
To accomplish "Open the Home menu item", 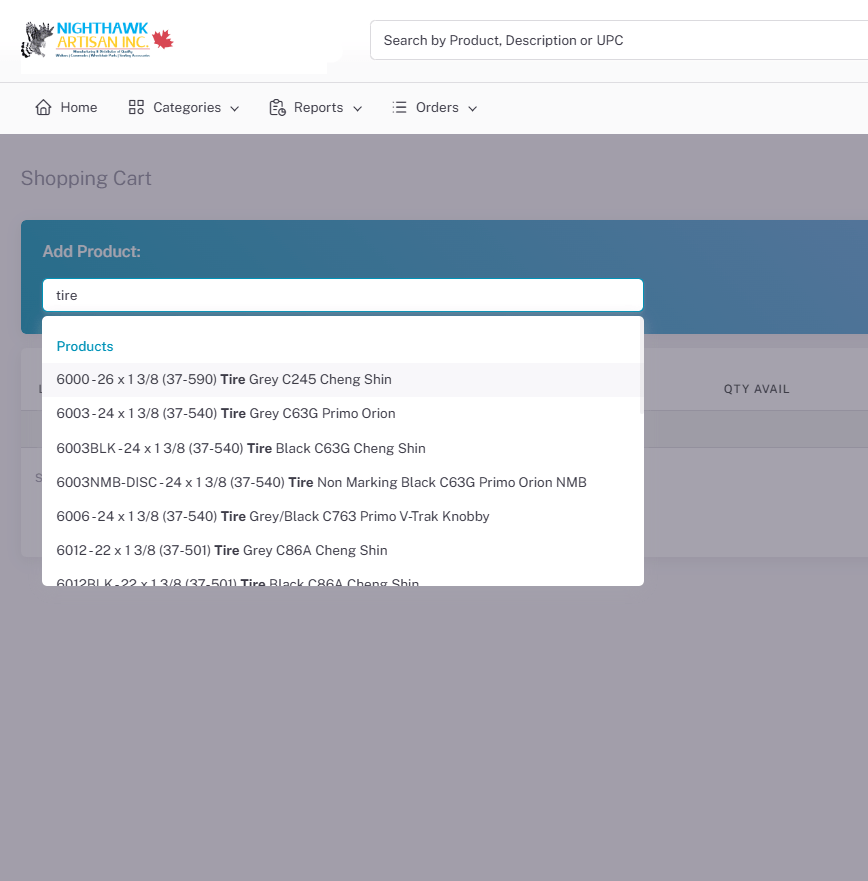I will (x=78, y=107).
